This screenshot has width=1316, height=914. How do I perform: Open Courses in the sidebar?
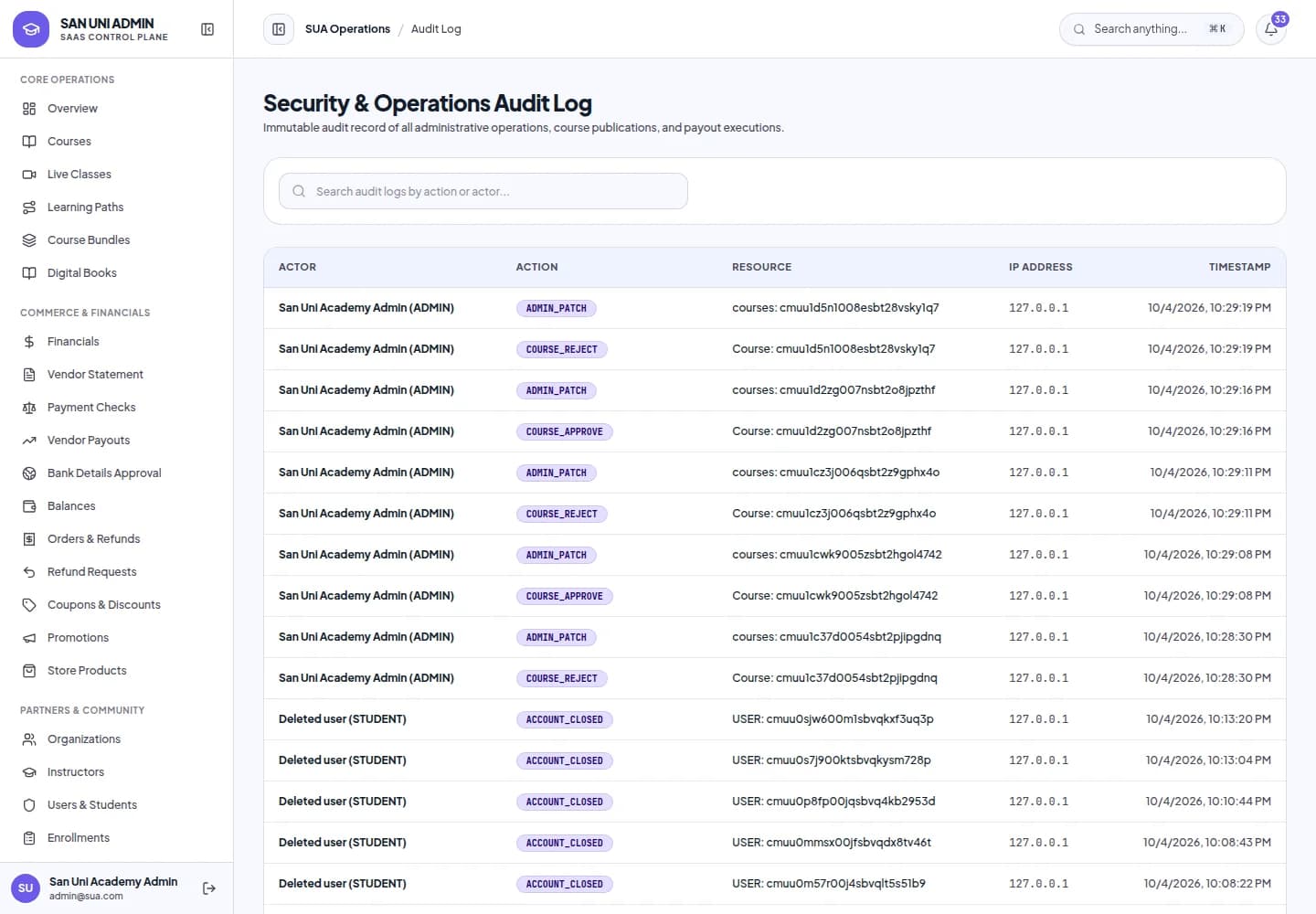click(69, 142)
